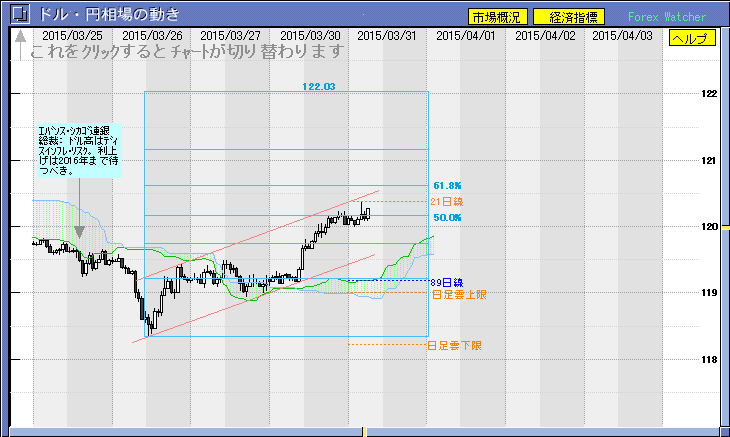Click the blue 89日線 label
Screen dimensions: 730x437
[447, 282]
